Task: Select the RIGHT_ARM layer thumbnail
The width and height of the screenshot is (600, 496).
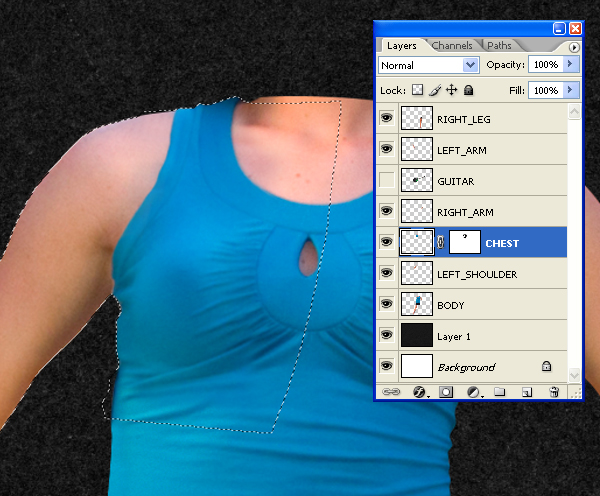Action: pyautogui.click(x=417, y=211)
